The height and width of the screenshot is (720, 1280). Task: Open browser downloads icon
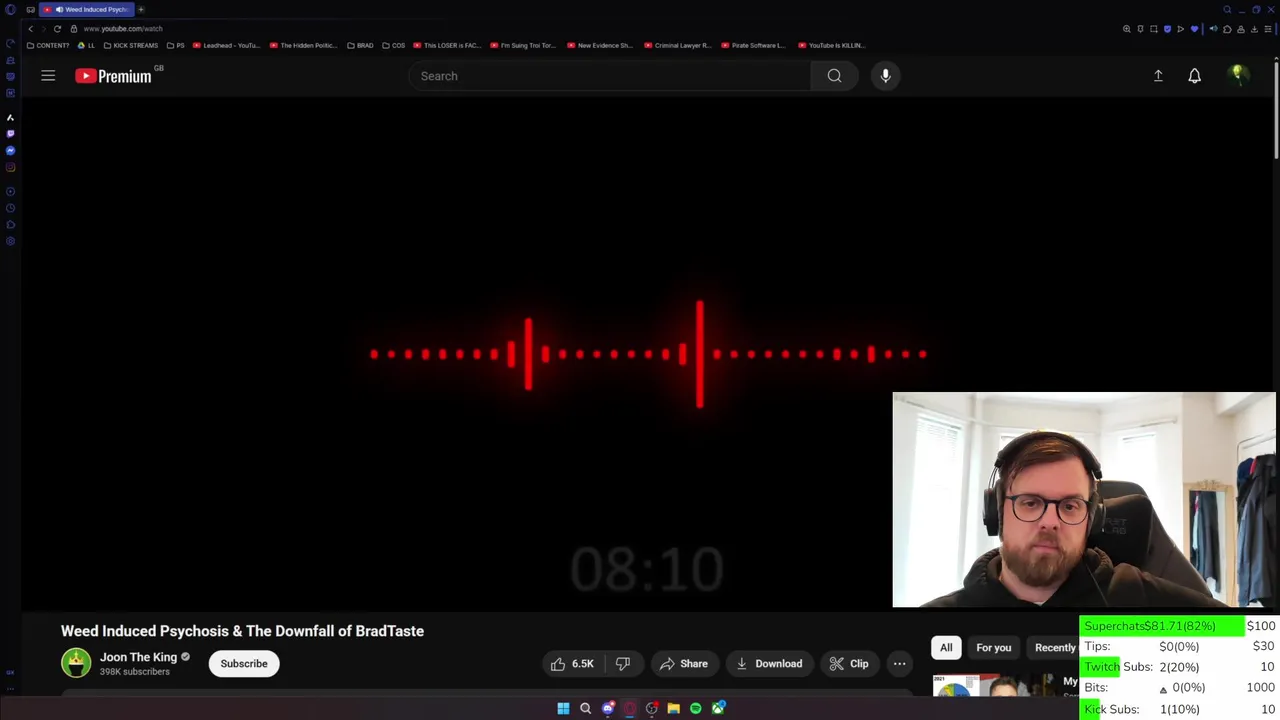(x=1254, y=29)
